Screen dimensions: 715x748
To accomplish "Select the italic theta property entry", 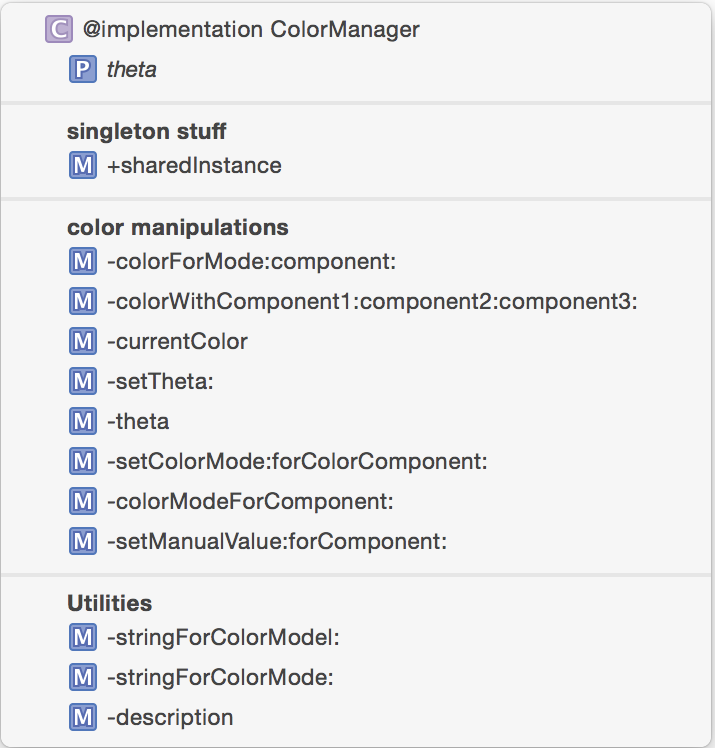I will (131, 70).
